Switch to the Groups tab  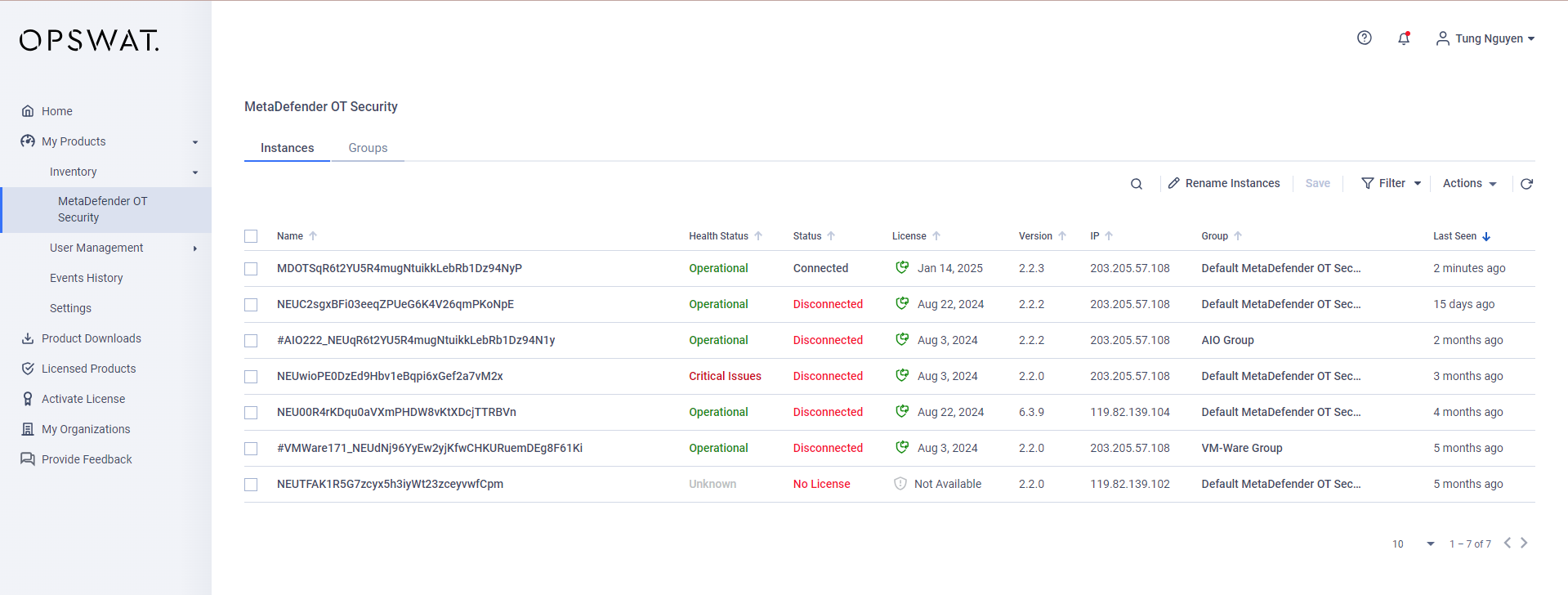pyautogui.click(x=368, y=148)
